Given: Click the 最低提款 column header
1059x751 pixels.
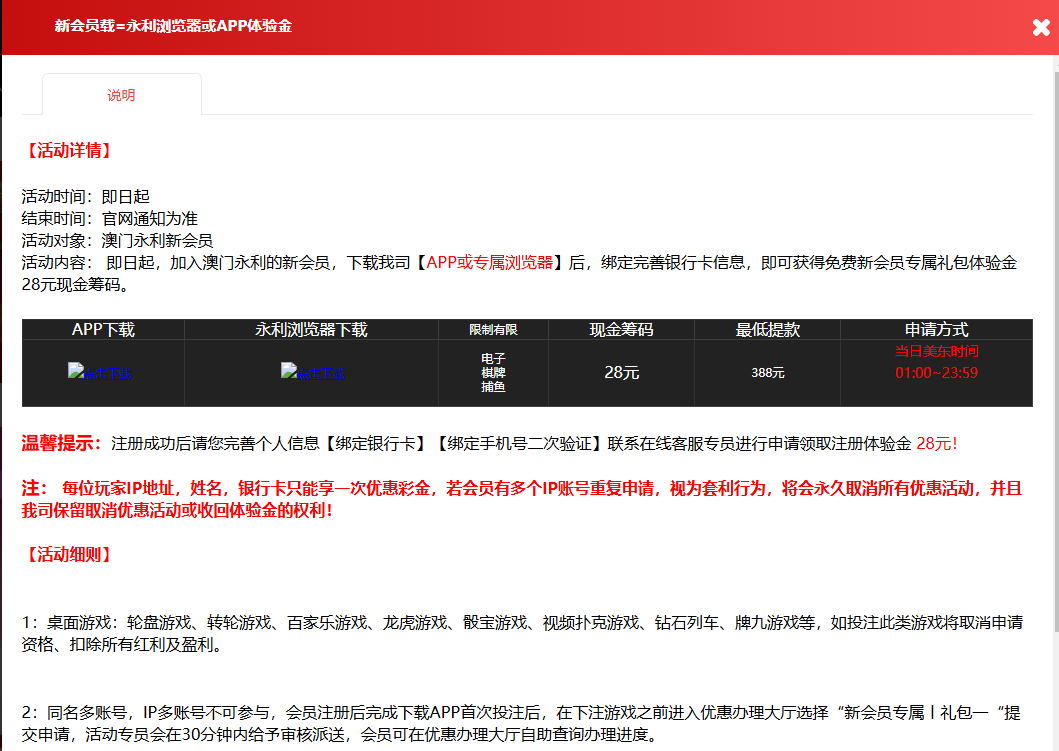Looking at the screenshot, I should coord(768,329).
